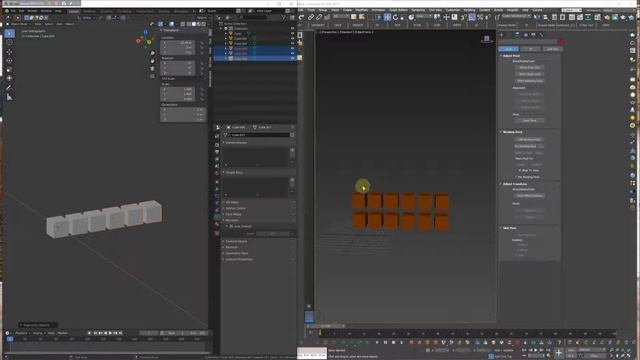Click the Affect Pivot Only button
Viewport: 640px width, 360px height.
point(529,67)
